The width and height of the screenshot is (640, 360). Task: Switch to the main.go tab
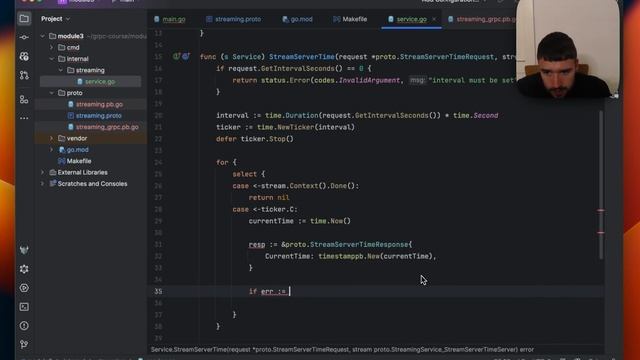click(170, 19)
